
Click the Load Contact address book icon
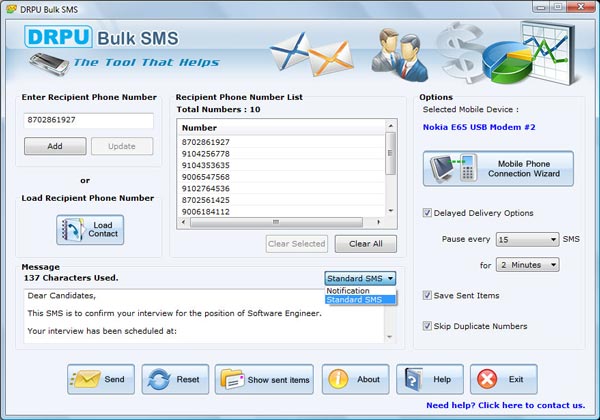73,230
